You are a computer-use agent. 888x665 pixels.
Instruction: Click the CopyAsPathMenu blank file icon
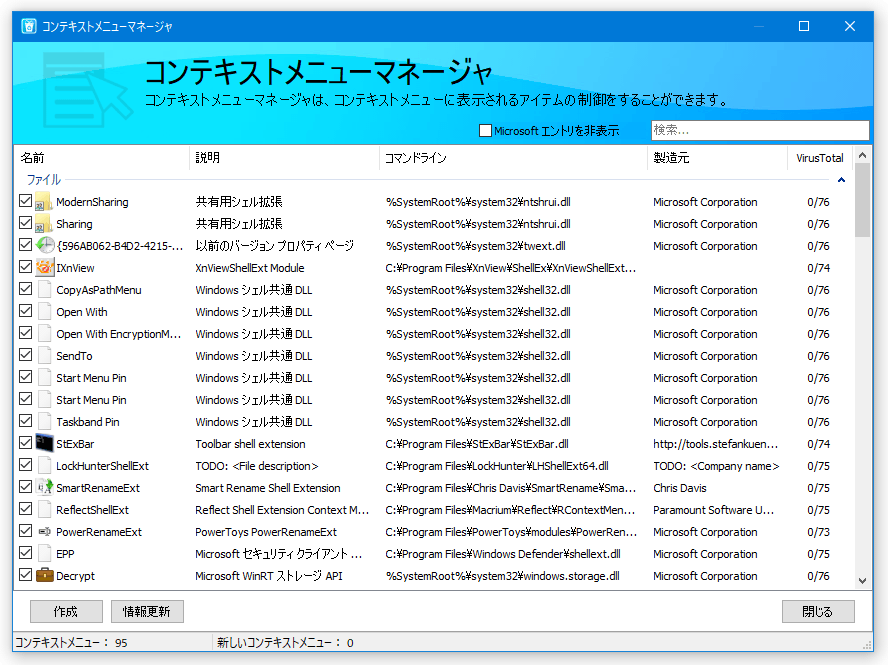coord(44,290)
